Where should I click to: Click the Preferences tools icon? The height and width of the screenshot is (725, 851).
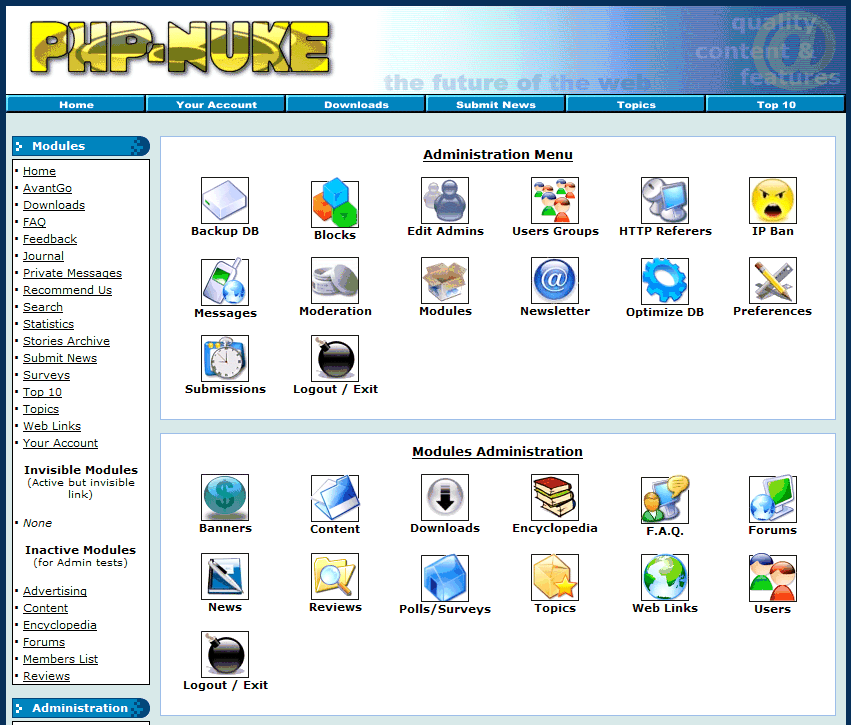coord(773,281)
